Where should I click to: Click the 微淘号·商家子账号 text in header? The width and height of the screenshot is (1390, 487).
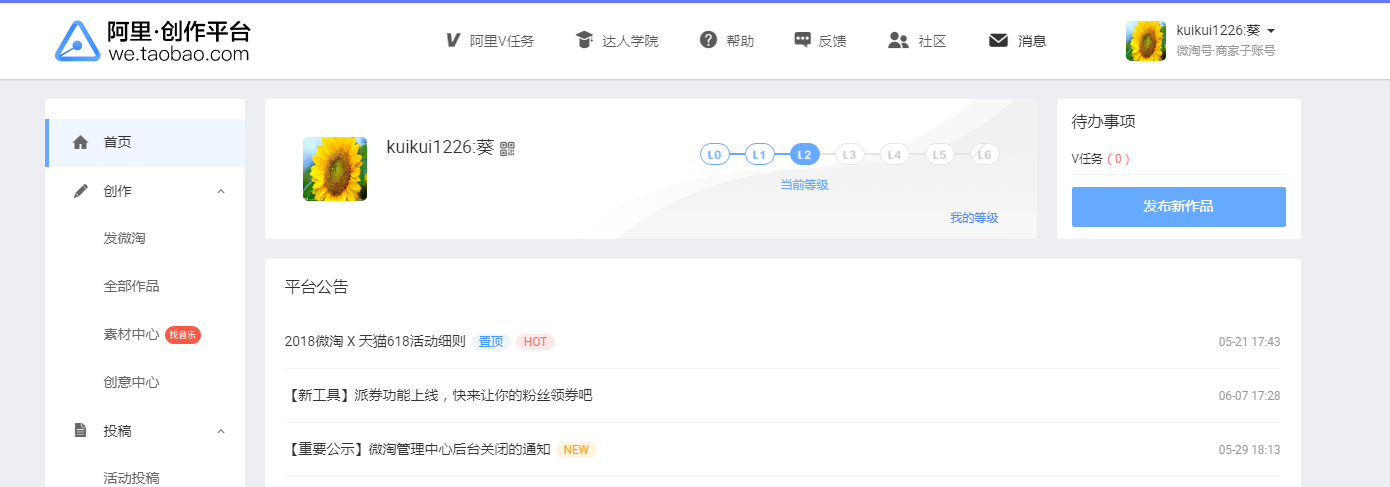pyautogui.click(x=1226, y=51)
